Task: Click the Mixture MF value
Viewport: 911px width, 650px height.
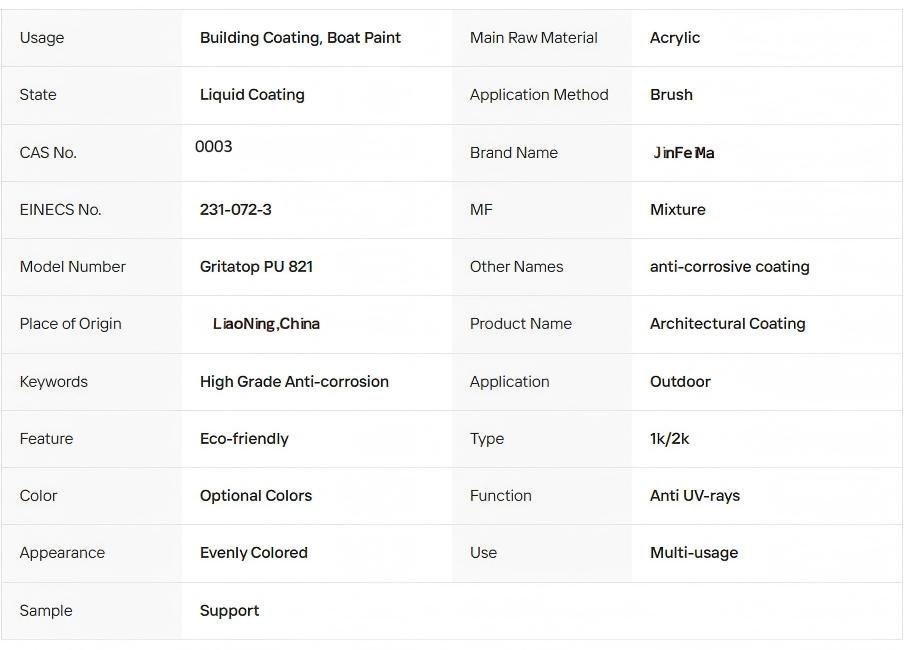Action: [x=678, y=210]
